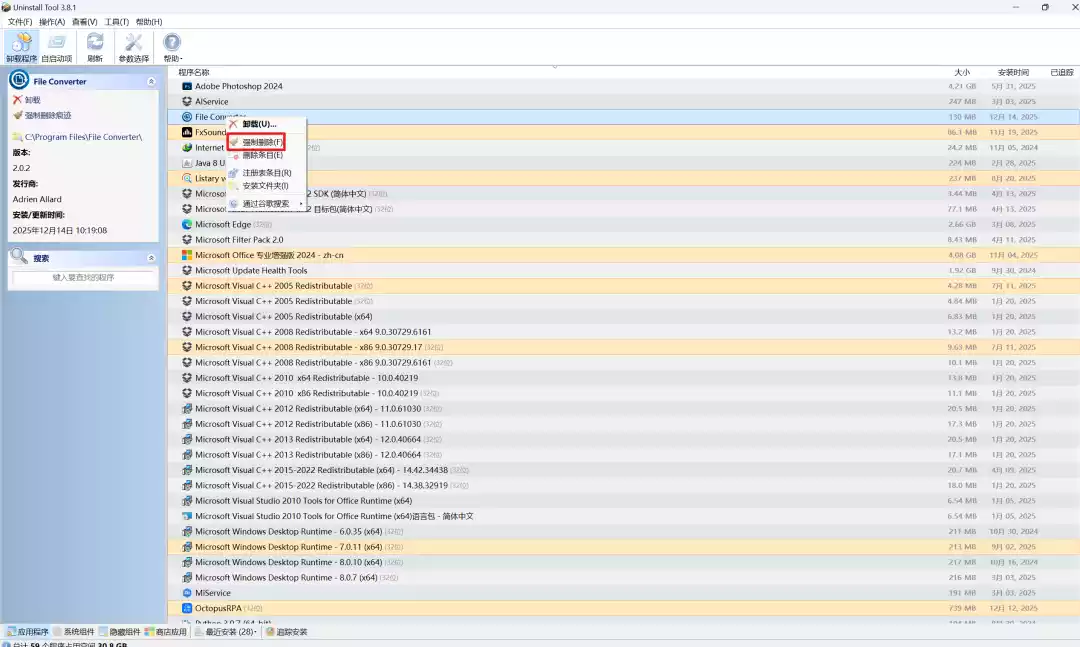The height and width of the screenshot is (647, 1080).
Task: Click the FxSound program icon
Action: click(187, 132)
